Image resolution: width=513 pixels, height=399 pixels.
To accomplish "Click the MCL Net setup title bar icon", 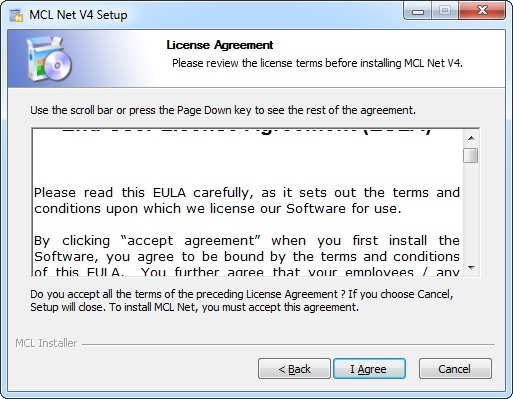I will click(x=16, y=15).
